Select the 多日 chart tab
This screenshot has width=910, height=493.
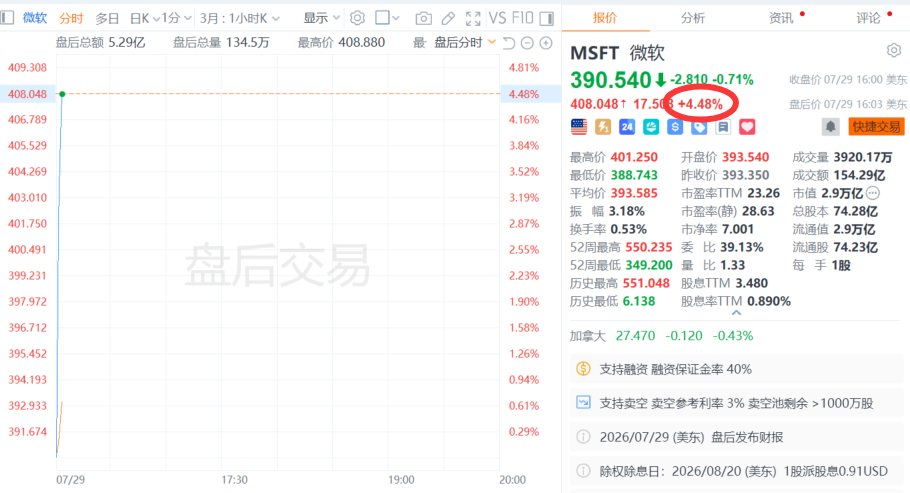click(x=107, y=19)
